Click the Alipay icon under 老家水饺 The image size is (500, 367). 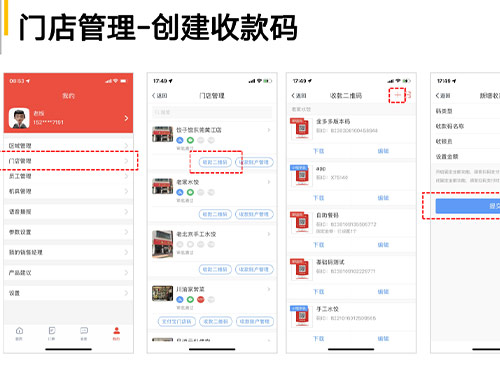click(180, 192)
